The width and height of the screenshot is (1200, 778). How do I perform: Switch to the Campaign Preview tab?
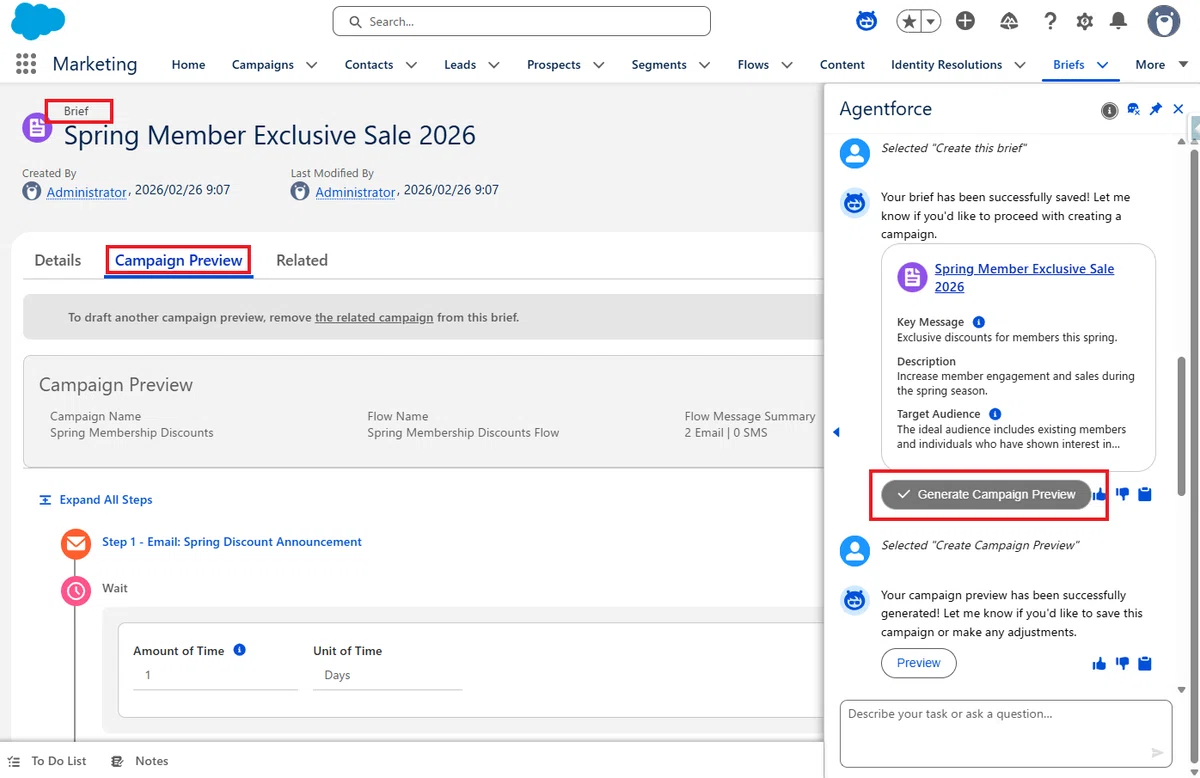click(179, 260)
